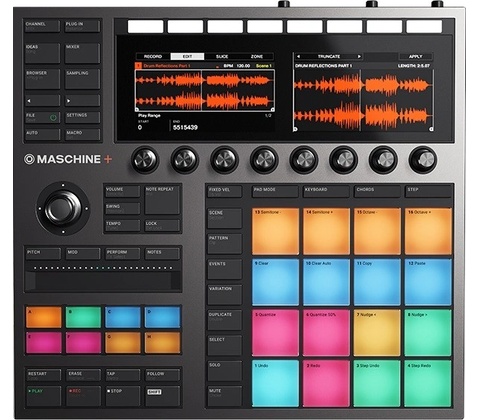Screen dimensions: 480x420
Task: Click the right page arrow button
Action: 82,101
